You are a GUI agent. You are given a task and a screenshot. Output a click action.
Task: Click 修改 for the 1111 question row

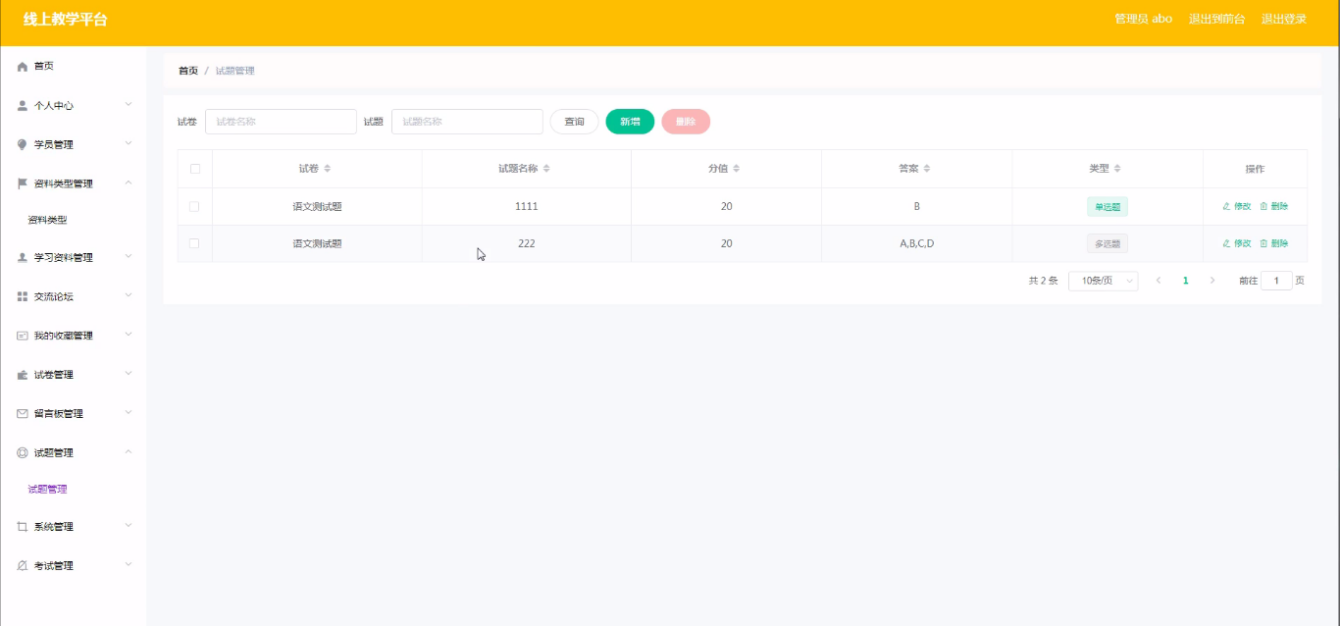tap(1237, 207)
